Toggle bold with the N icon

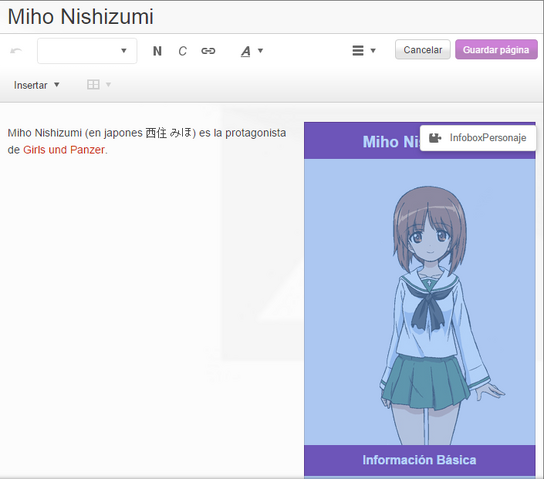click(x=157, y=51)
